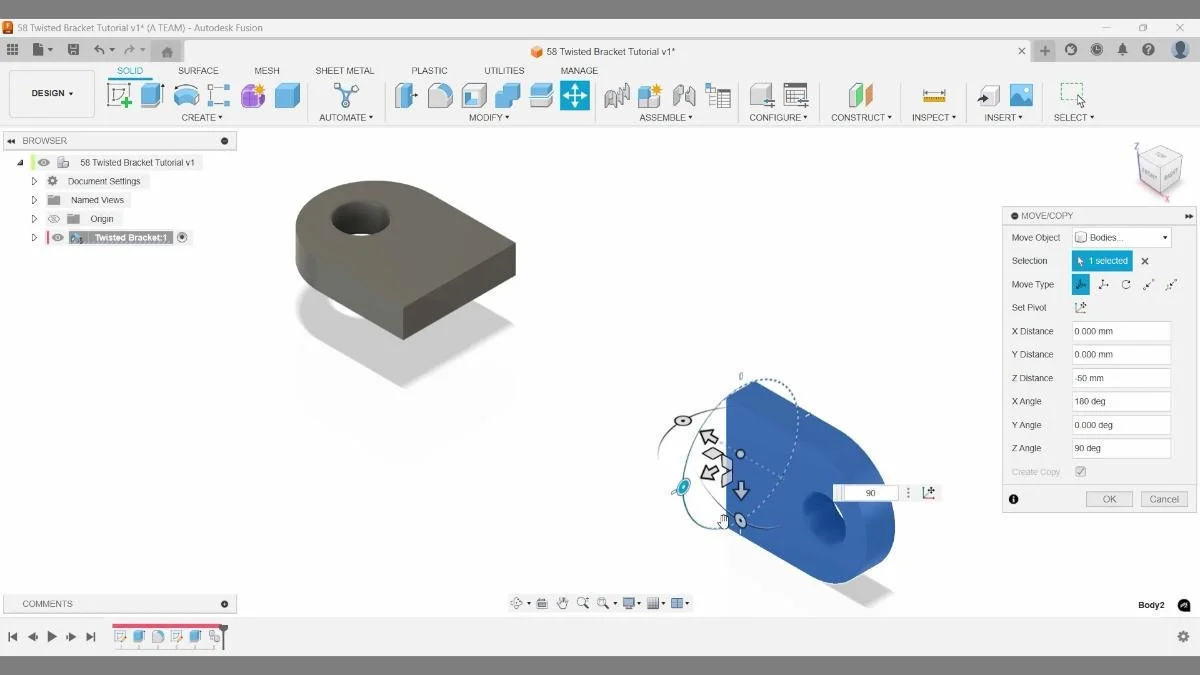This screenshot has width=1200, height=675.
Task: Select the Offset Plane construct tool
Action: pyautogui.click(x=860, y=96)
